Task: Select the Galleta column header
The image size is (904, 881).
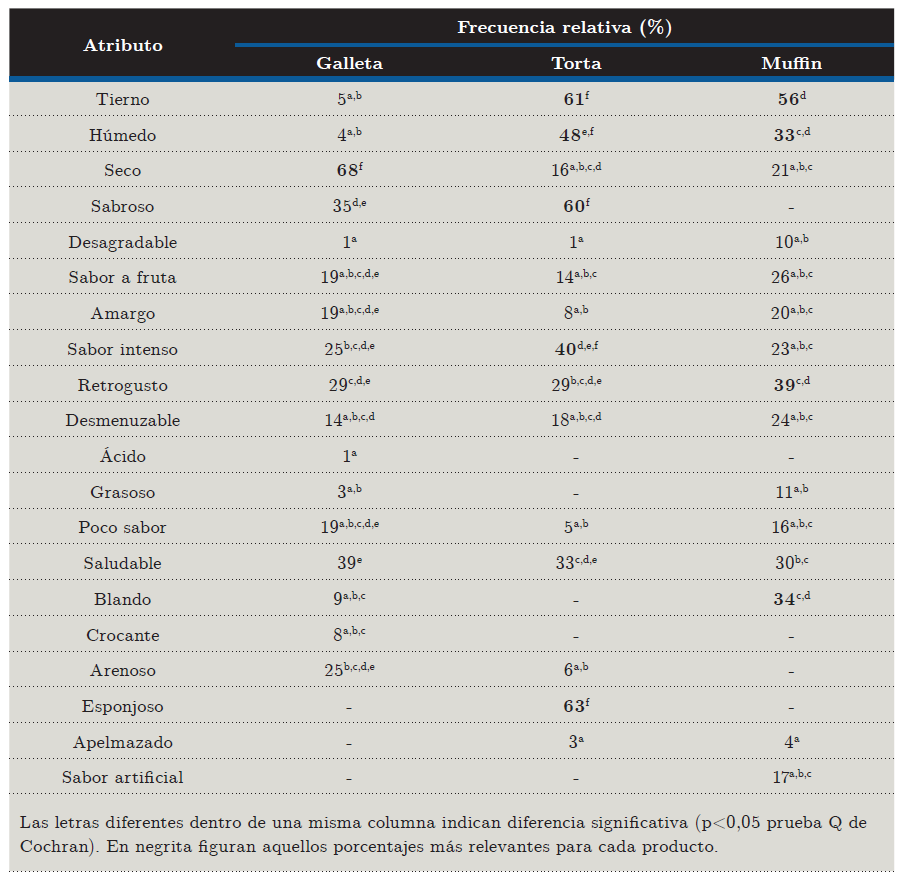Action: click(x=349, y=63)
